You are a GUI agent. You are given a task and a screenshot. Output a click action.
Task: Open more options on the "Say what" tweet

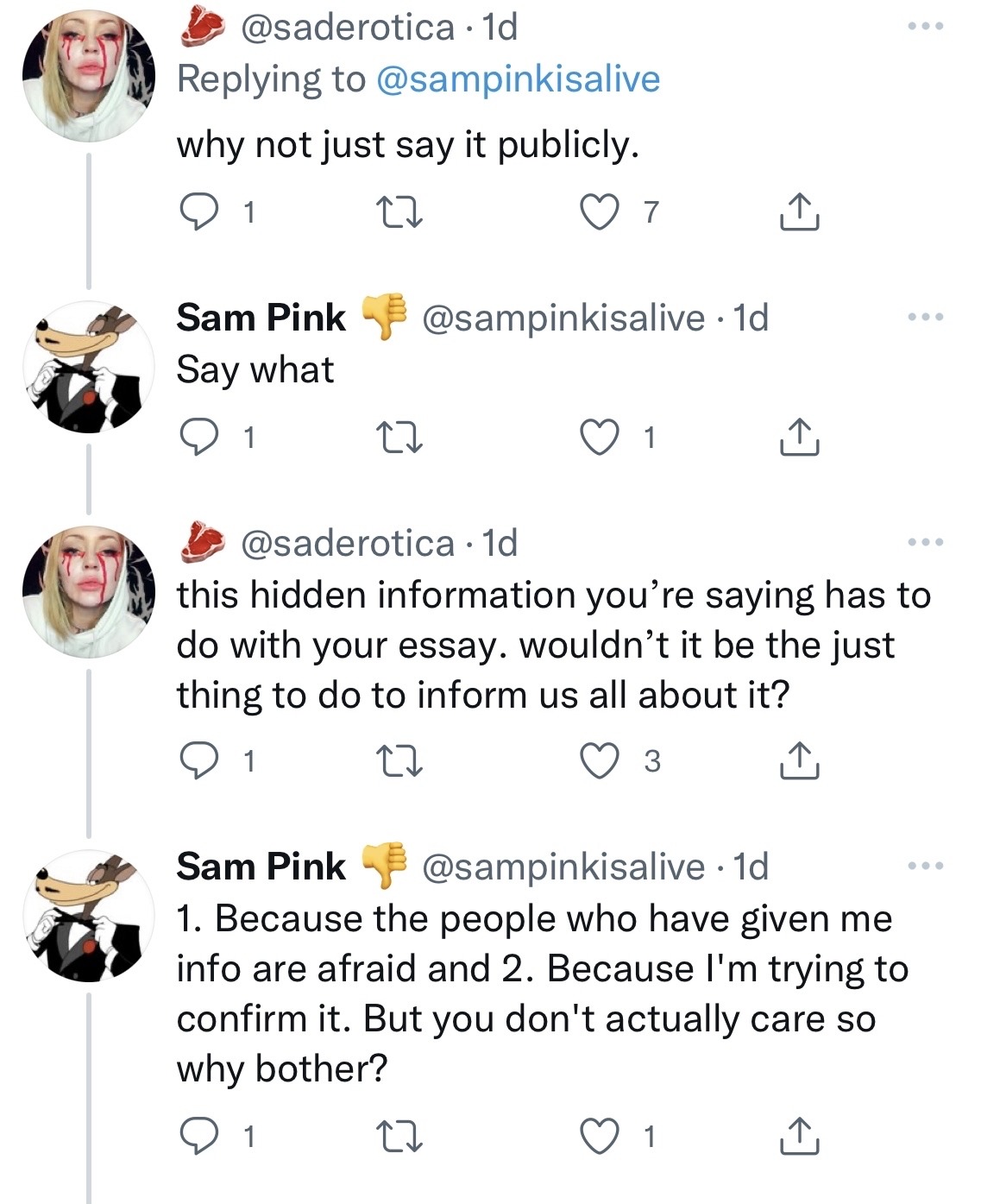point(926,318)
